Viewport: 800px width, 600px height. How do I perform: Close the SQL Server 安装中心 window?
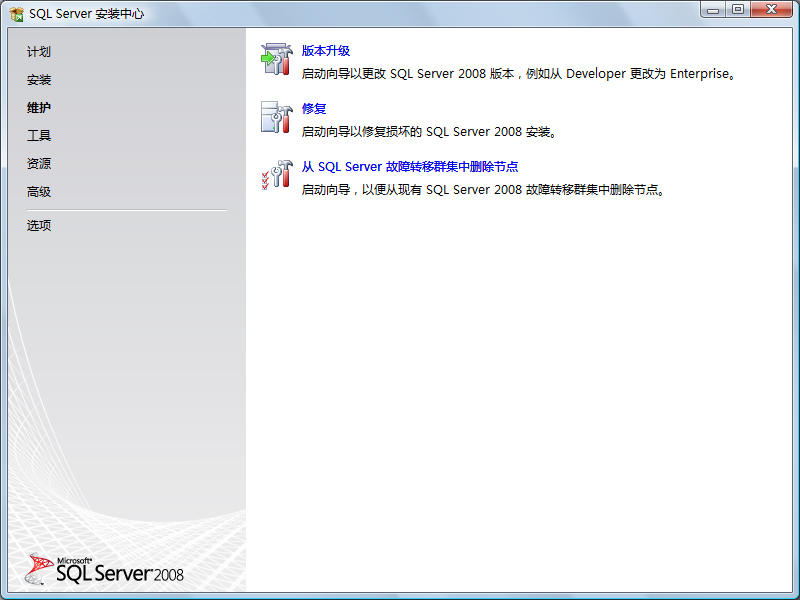click(x=771, y=10)
